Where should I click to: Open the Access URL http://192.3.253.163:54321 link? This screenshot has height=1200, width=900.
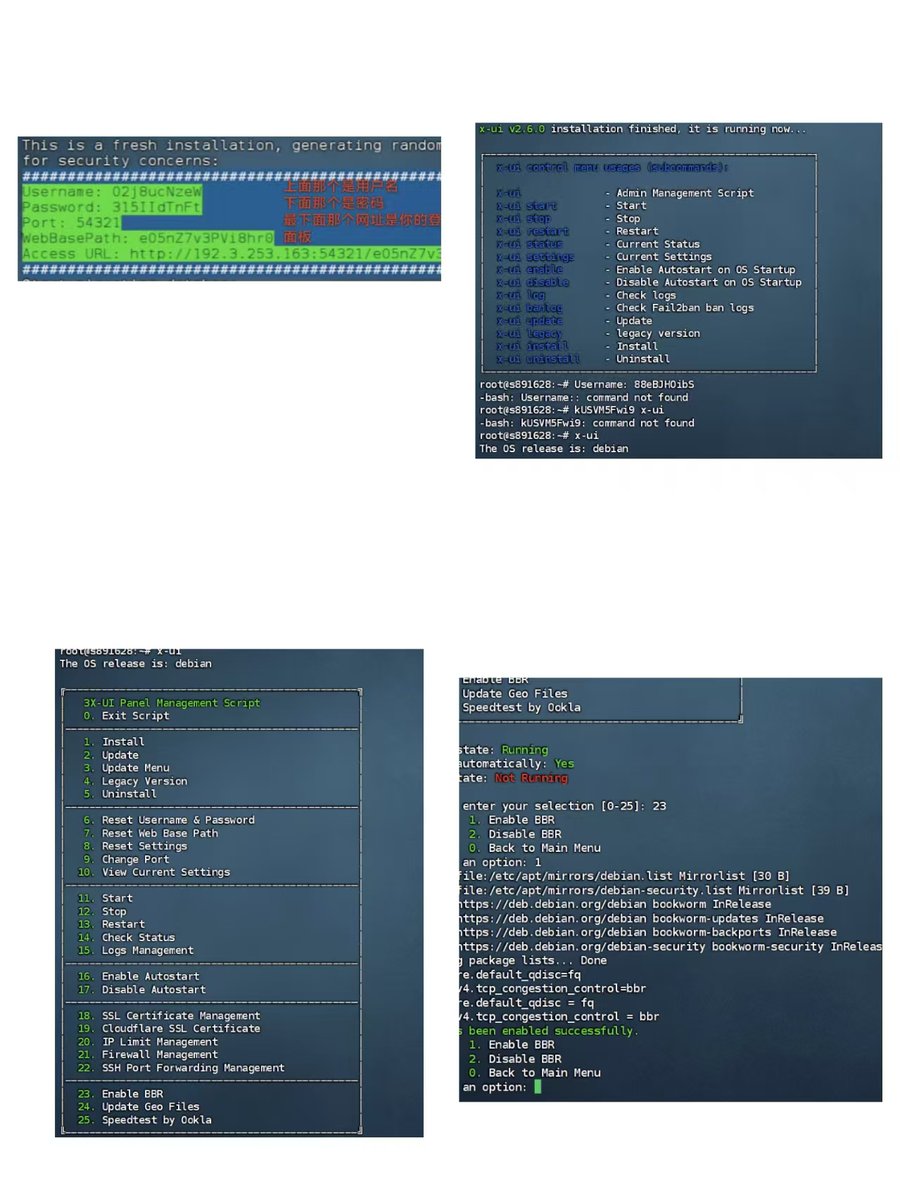point(231,254)
